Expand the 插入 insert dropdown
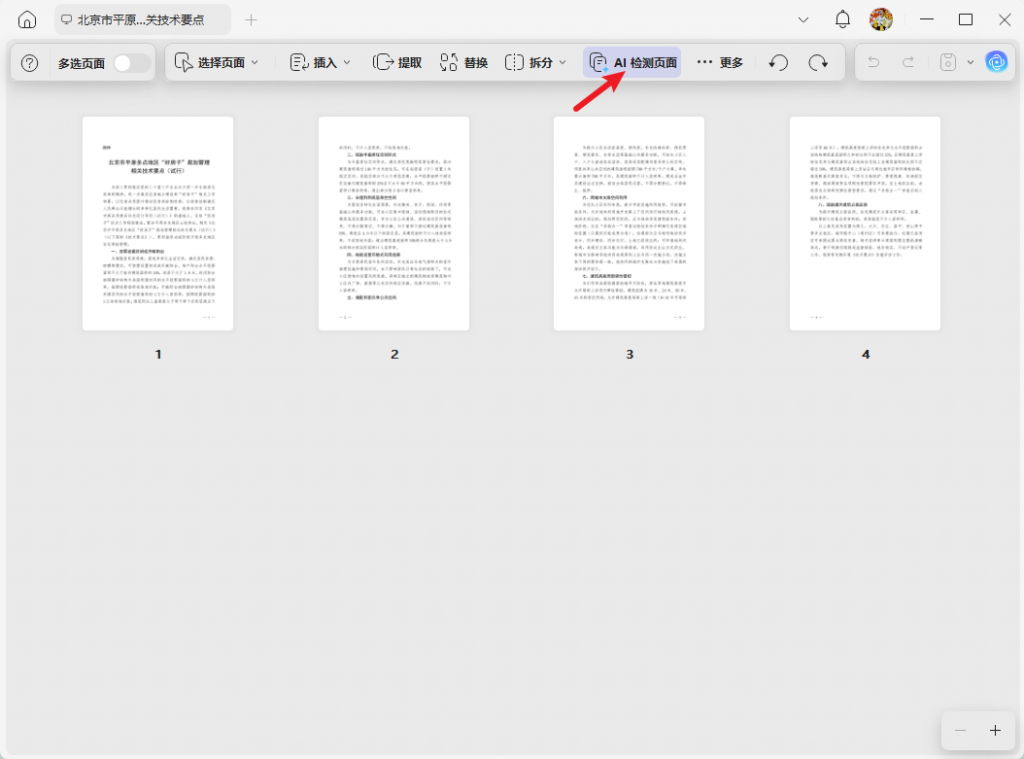 tap(320, 63)
